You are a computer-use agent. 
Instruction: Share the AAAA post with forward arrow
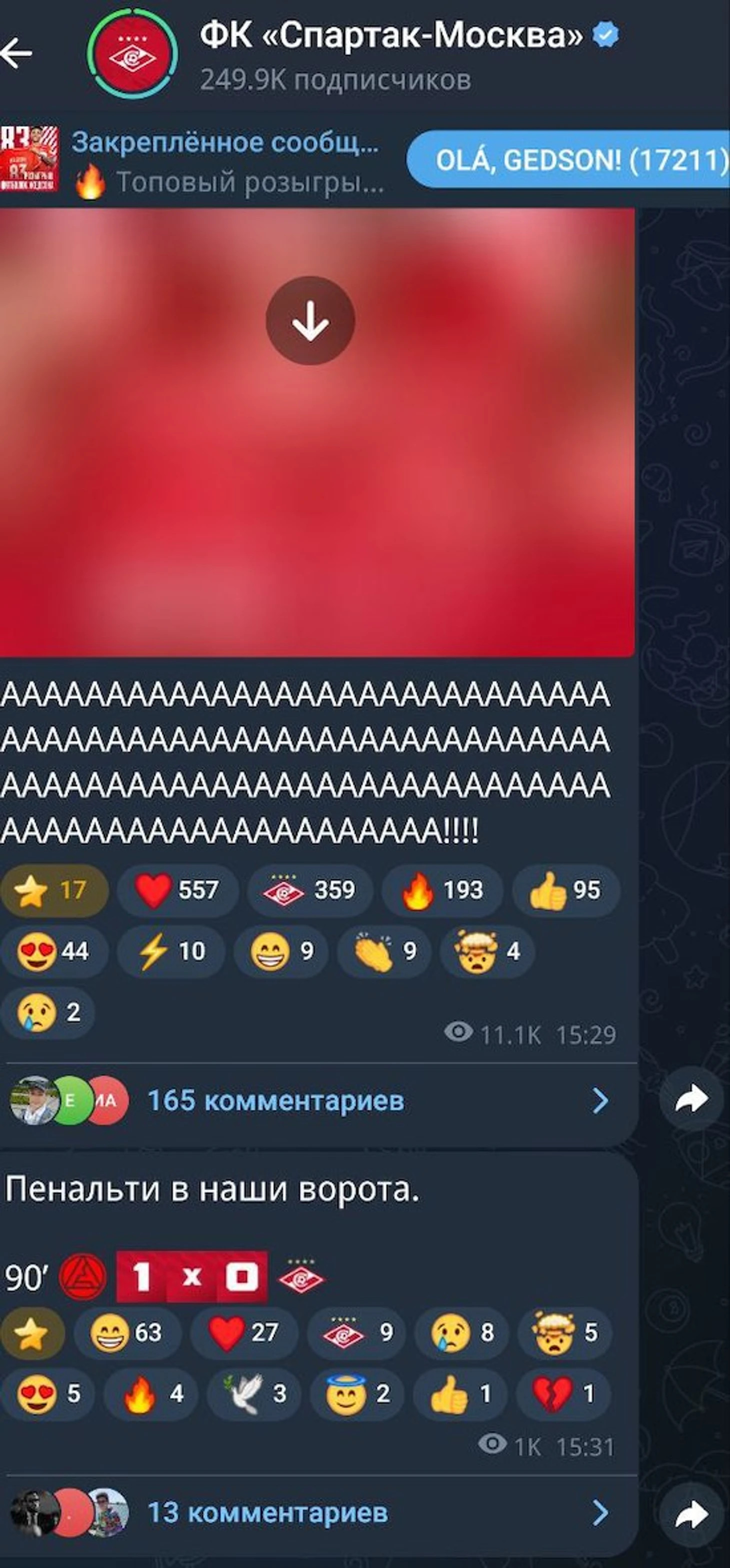pyautogui.click(x=691, y=1100)
